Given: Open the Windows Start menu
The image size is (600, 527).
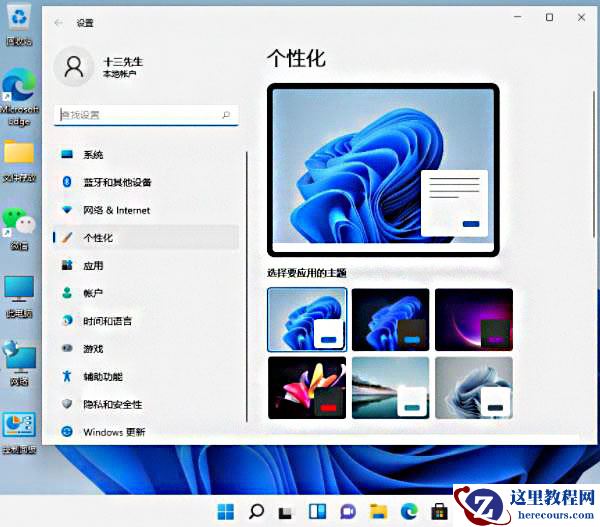Looking at the screenshot, I should 226,512.
